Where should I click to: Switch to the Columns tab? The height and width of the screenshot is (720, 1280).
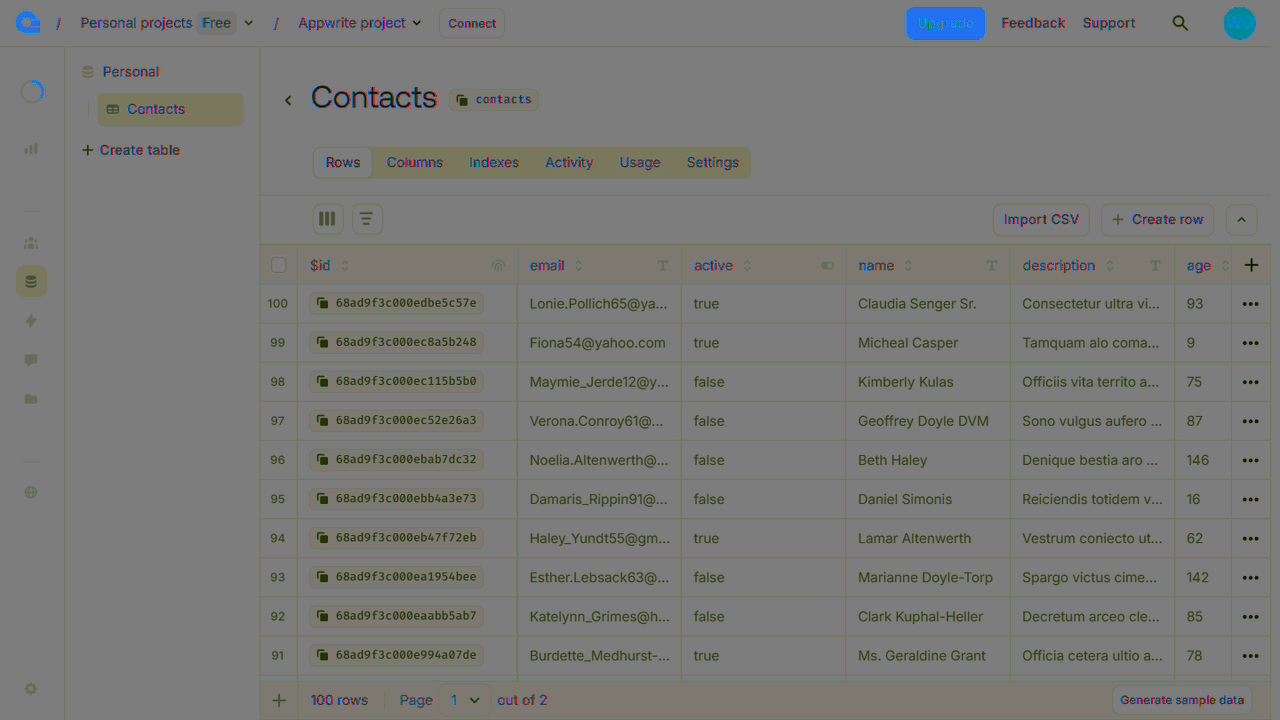tap(414, 162)
